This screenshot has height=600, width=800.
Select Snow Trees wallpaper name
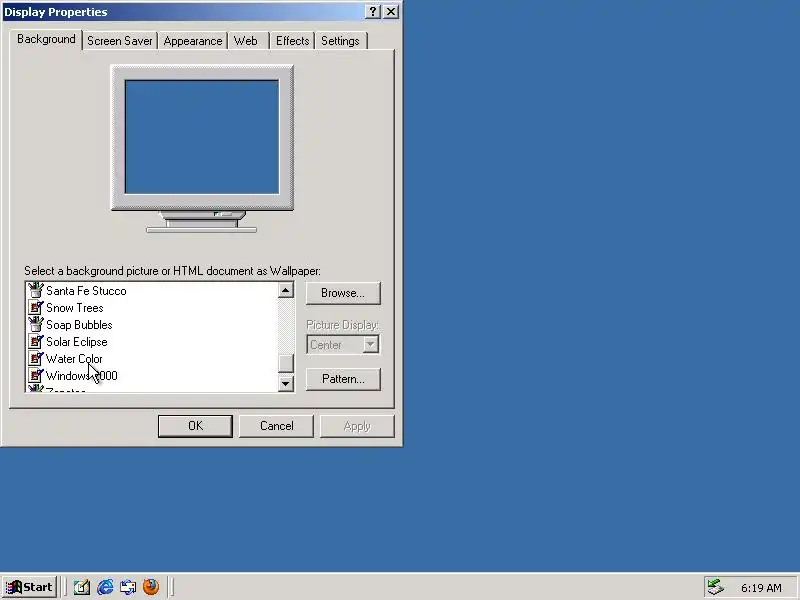(74, 308)
